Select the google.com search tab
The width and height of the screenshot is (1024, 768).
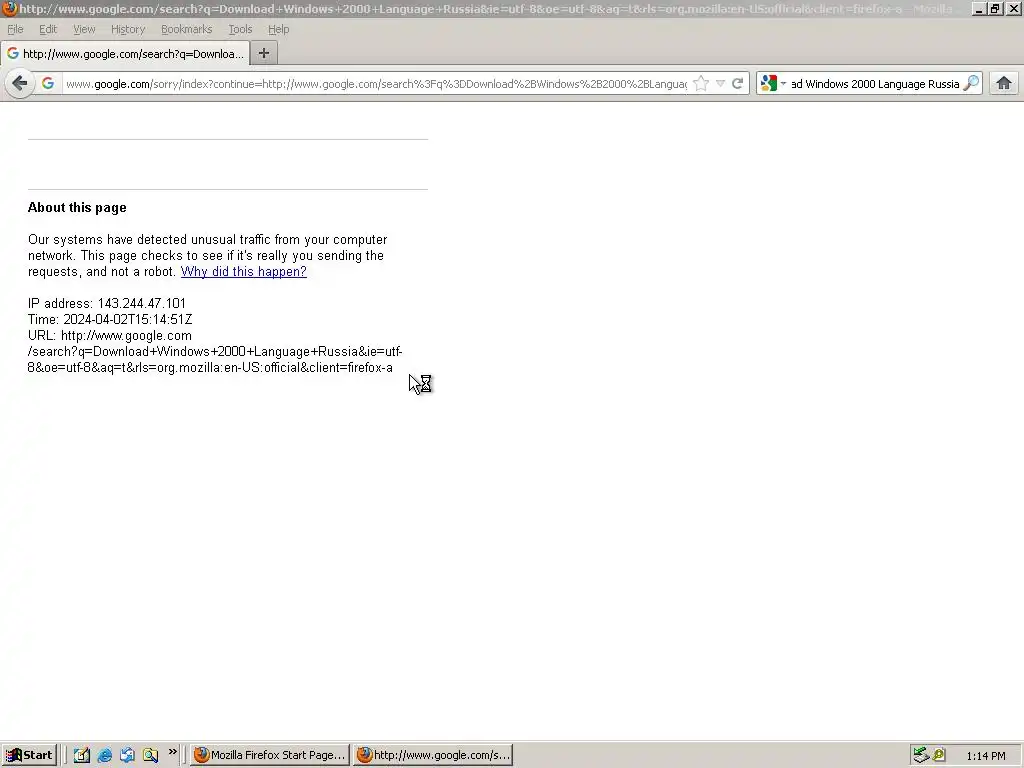click(125, 54)
